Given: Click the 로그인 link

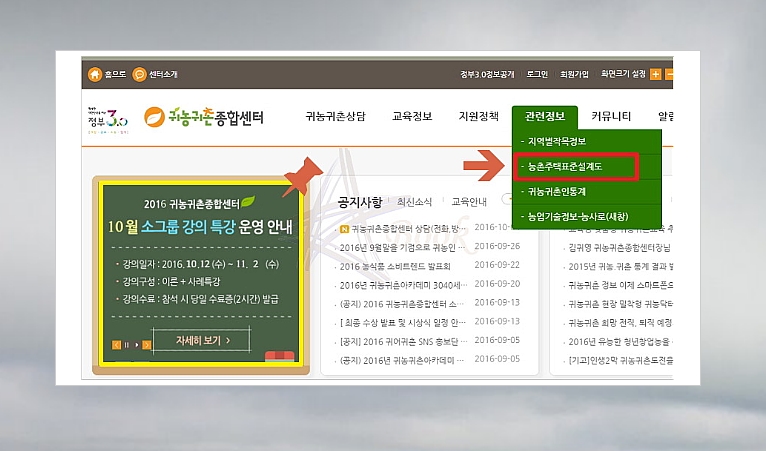Looking at the screenshot, I should (x=537, y=74).
